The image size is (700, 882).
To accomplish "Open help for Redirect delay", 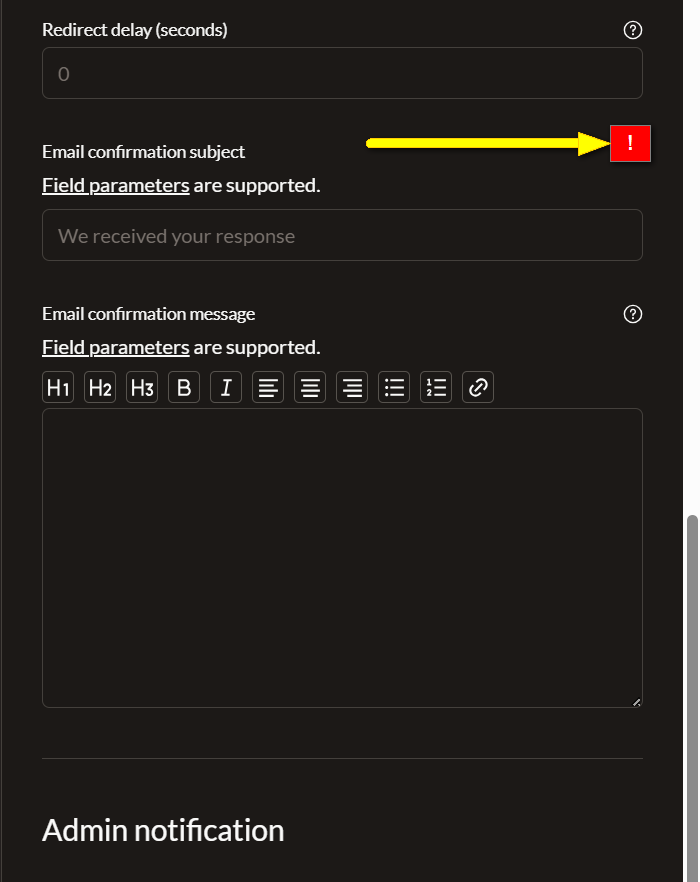I will pos(633,30).
